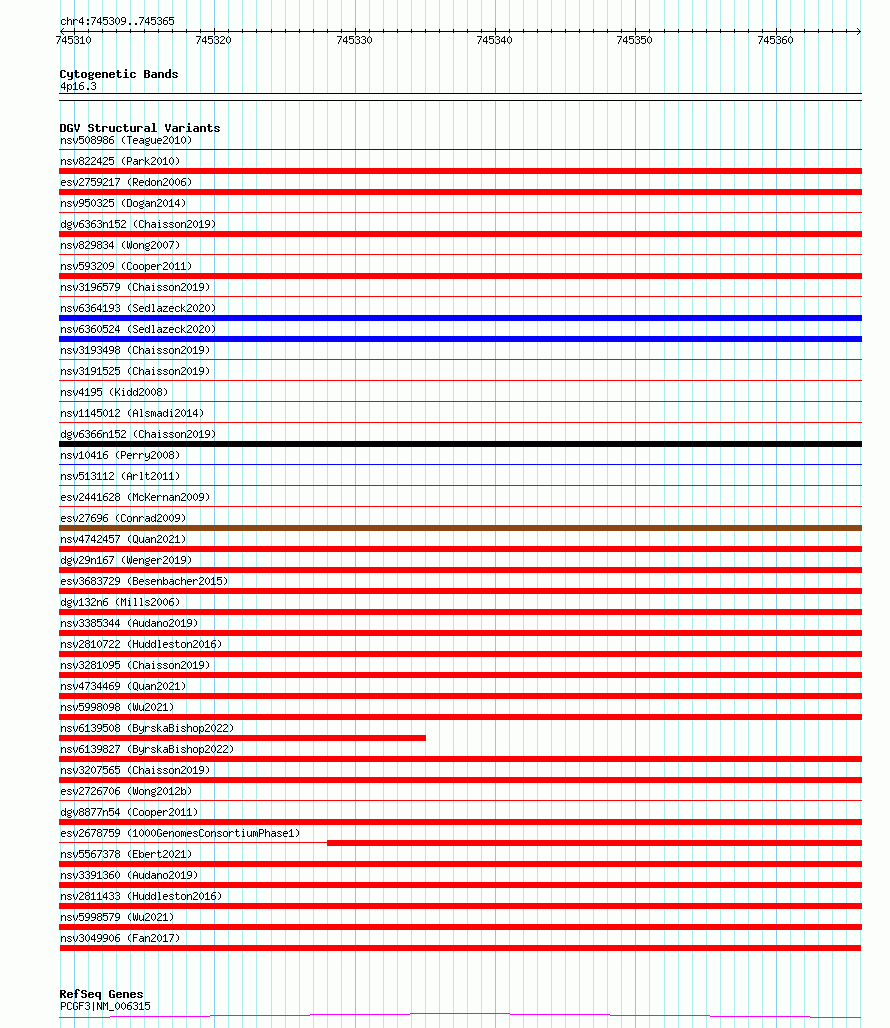Click esv2726706 (Wong2012b) label
Screen dimensions: 890x1028
(x=126, y=791)
